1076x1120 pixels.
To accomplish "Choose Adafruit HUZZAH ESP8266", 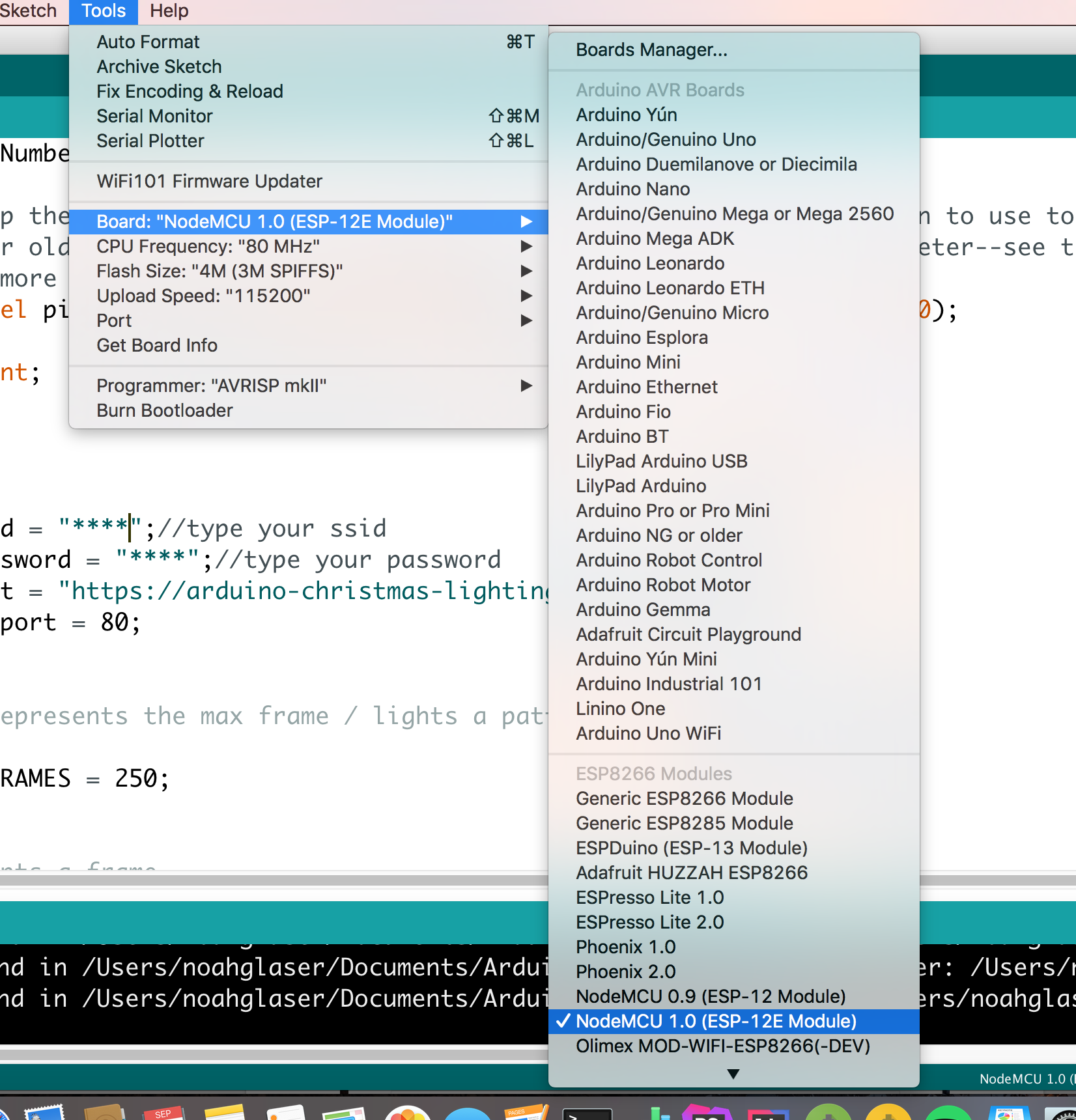I will click(734, 873).
